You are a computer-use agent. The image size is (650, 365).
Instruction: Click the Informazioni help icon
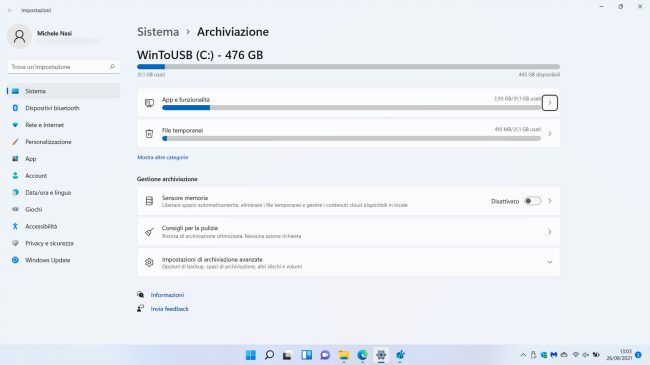(141, 294)
